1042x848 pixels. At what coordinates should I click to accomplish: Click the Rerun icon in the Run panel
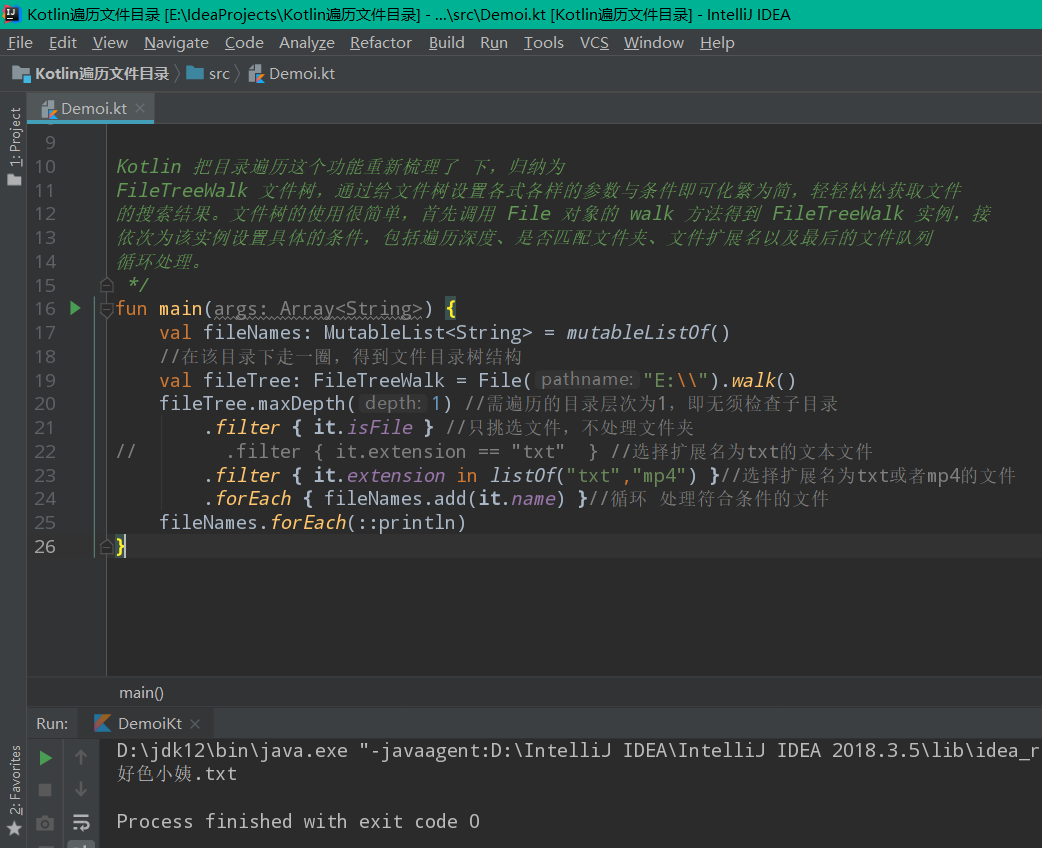44,757
